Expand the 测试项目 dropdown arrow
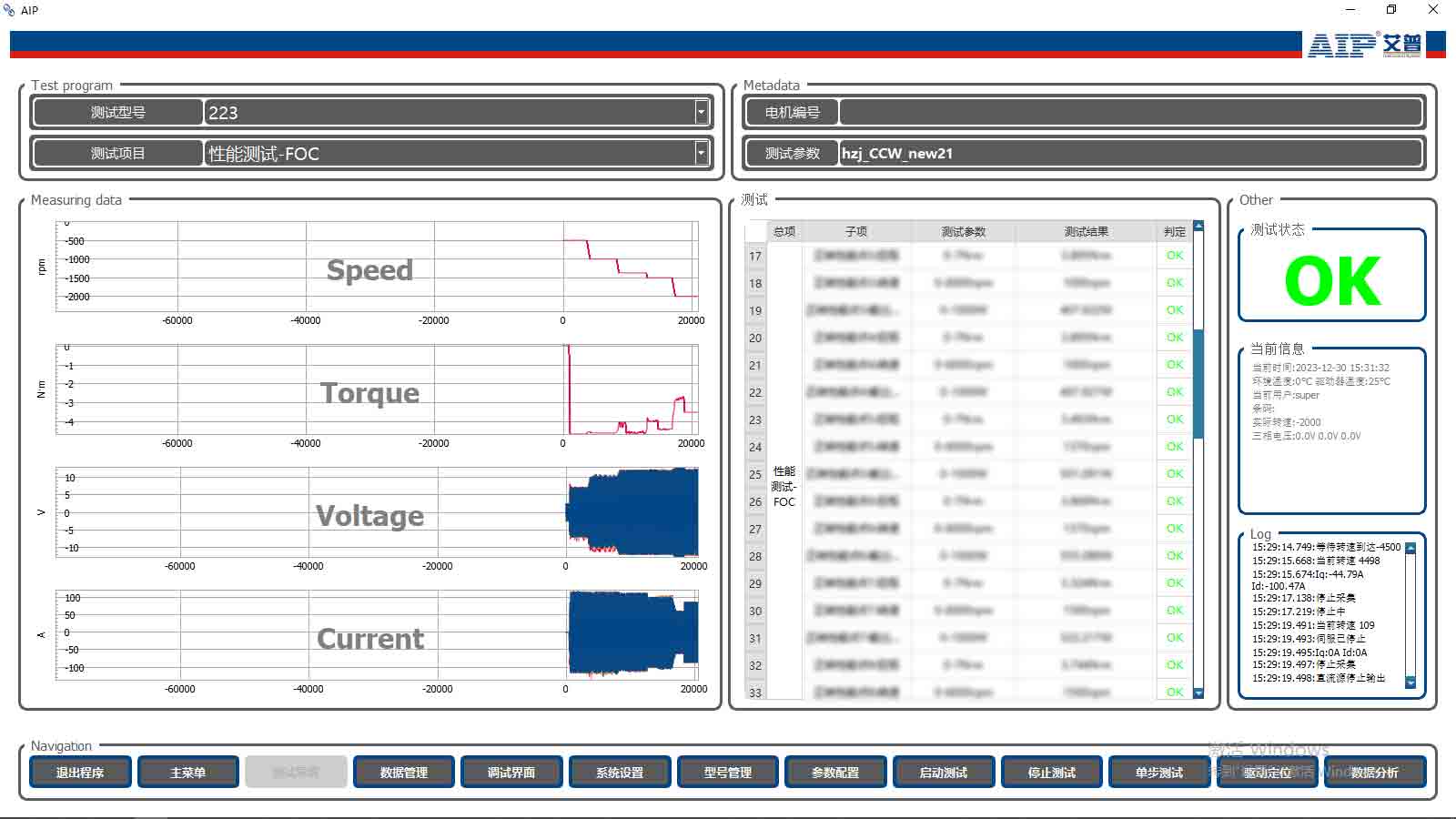 [x=701, y=153]
